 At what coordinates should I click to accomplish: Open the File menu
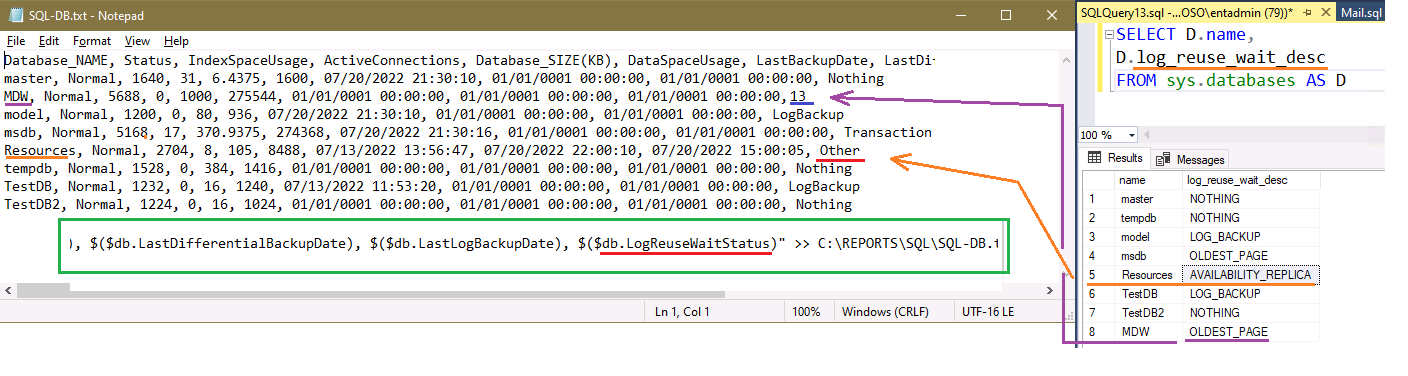coord(16,41)
